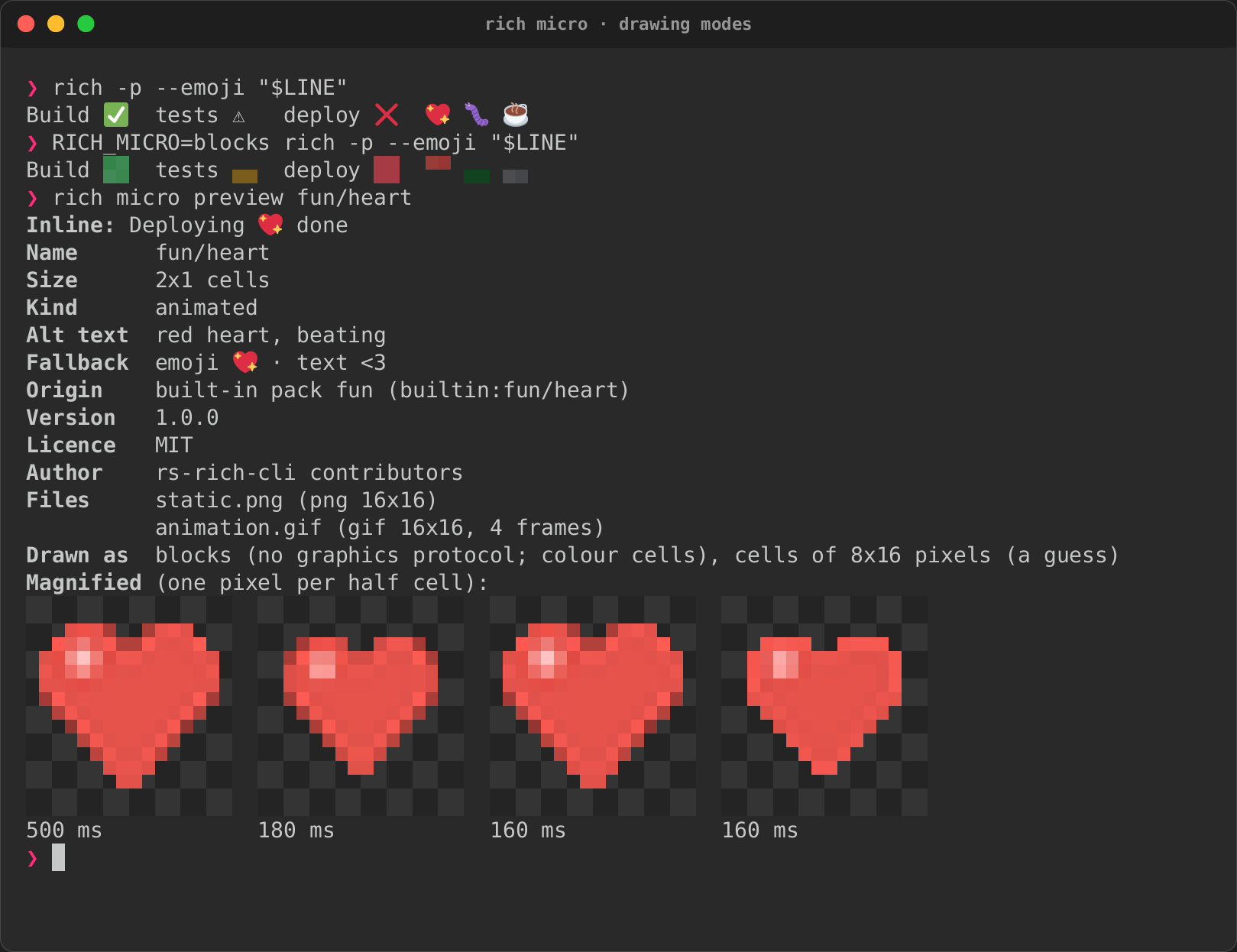Select the last heart frame above the final 160 ms

824,706
